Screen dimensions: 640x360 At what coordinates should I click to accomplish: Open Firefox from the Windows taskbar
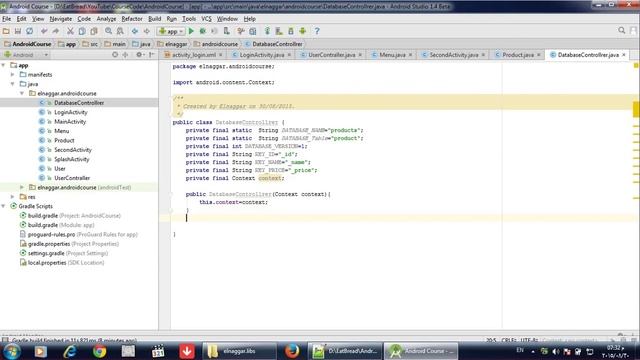292,351
